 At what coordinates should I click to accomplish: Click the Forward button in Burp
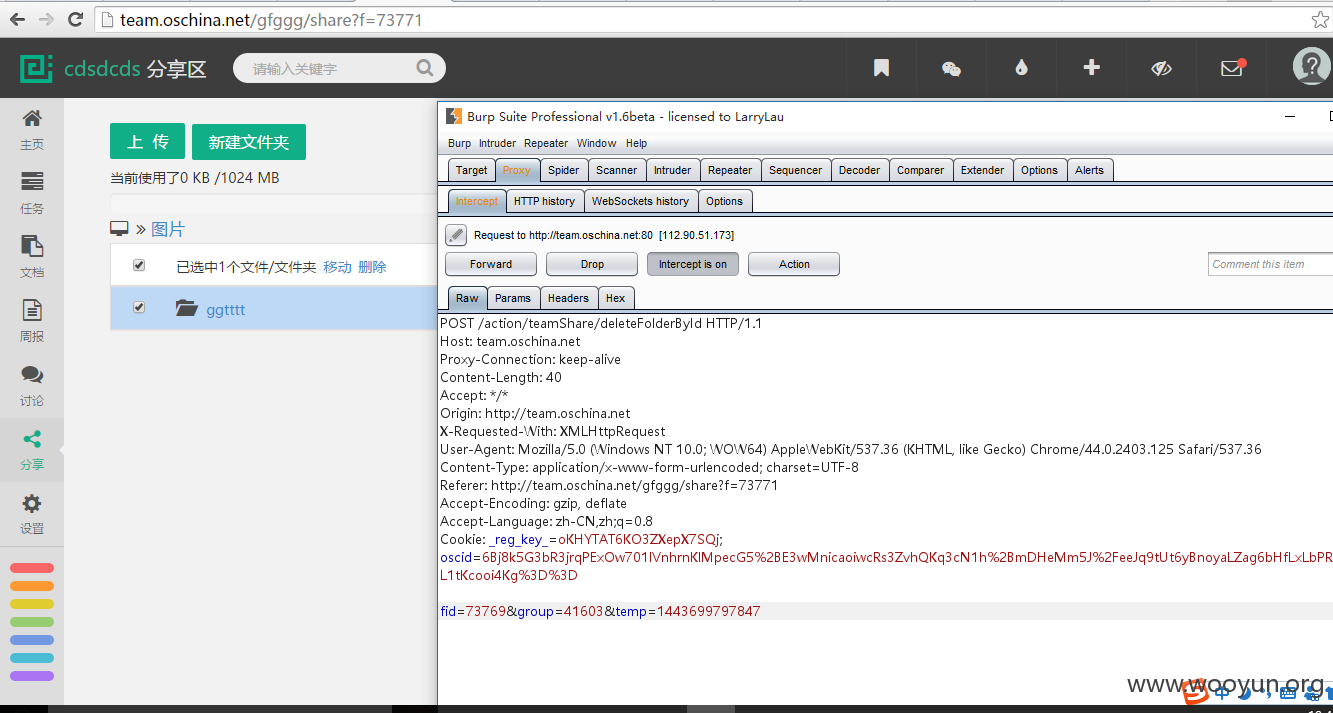coord(491,264)
